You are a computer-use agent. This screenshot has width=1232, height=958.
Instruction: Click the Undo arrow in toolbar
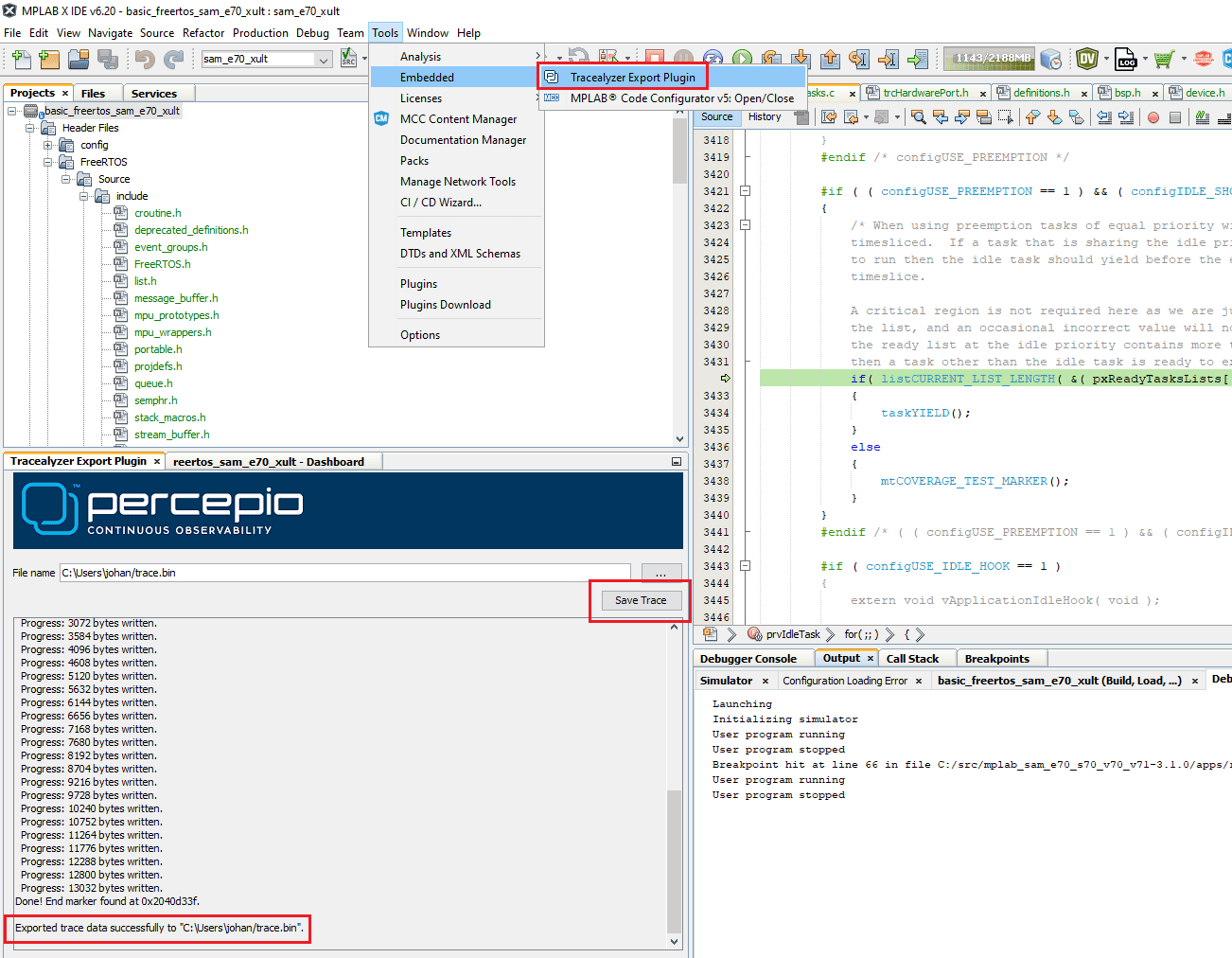coord(145,59)
